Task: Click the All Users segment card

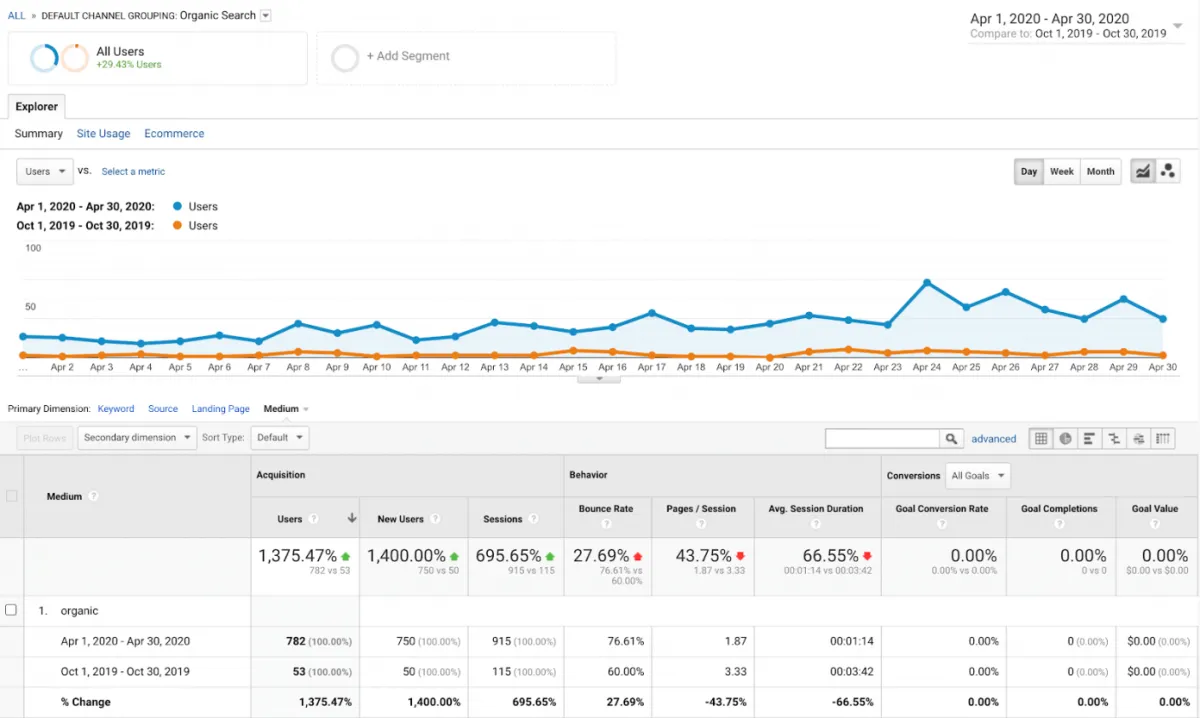Action: [x=158, y=57]
